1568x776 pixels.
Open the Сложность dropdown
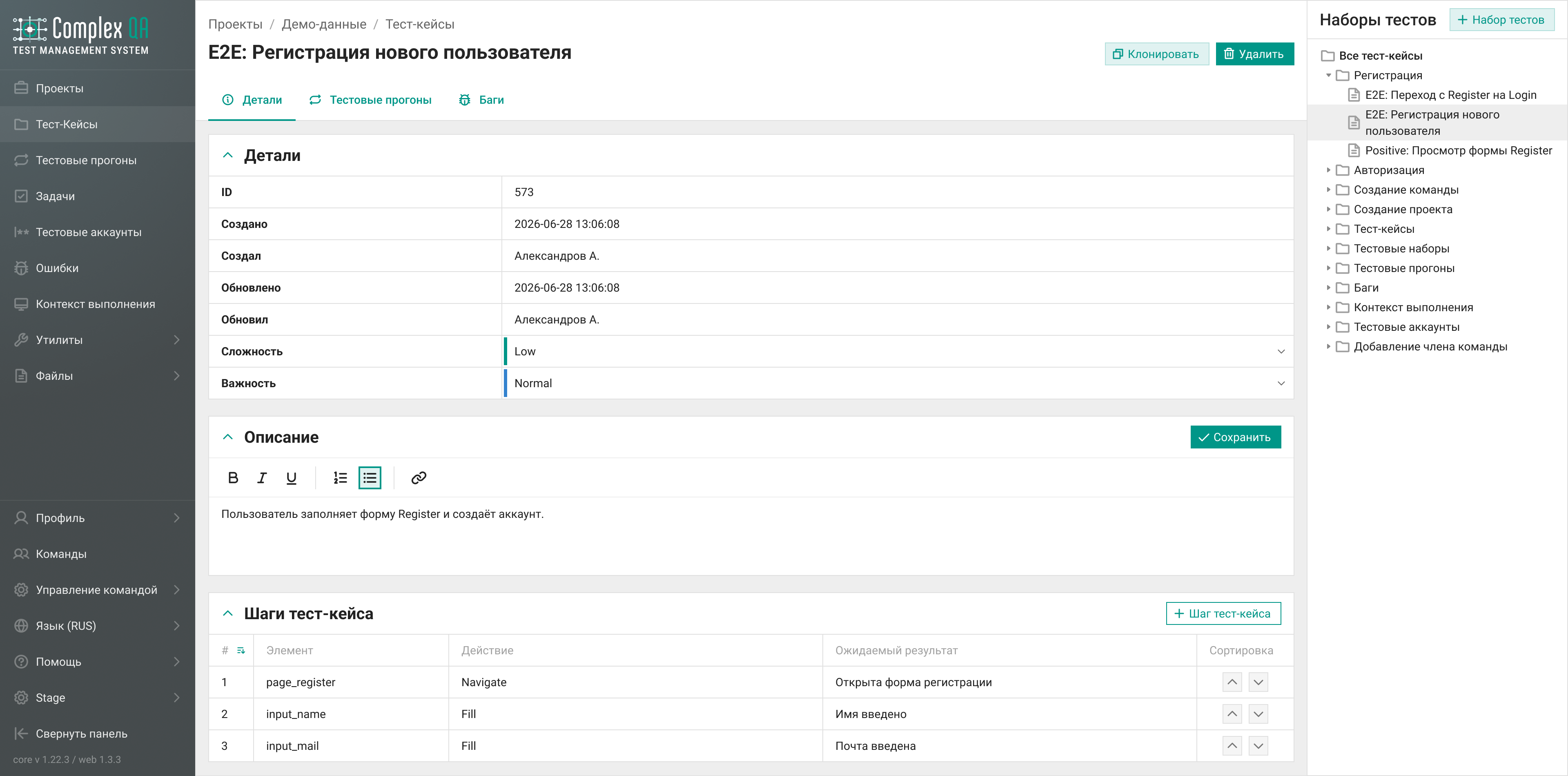(898, 351)
